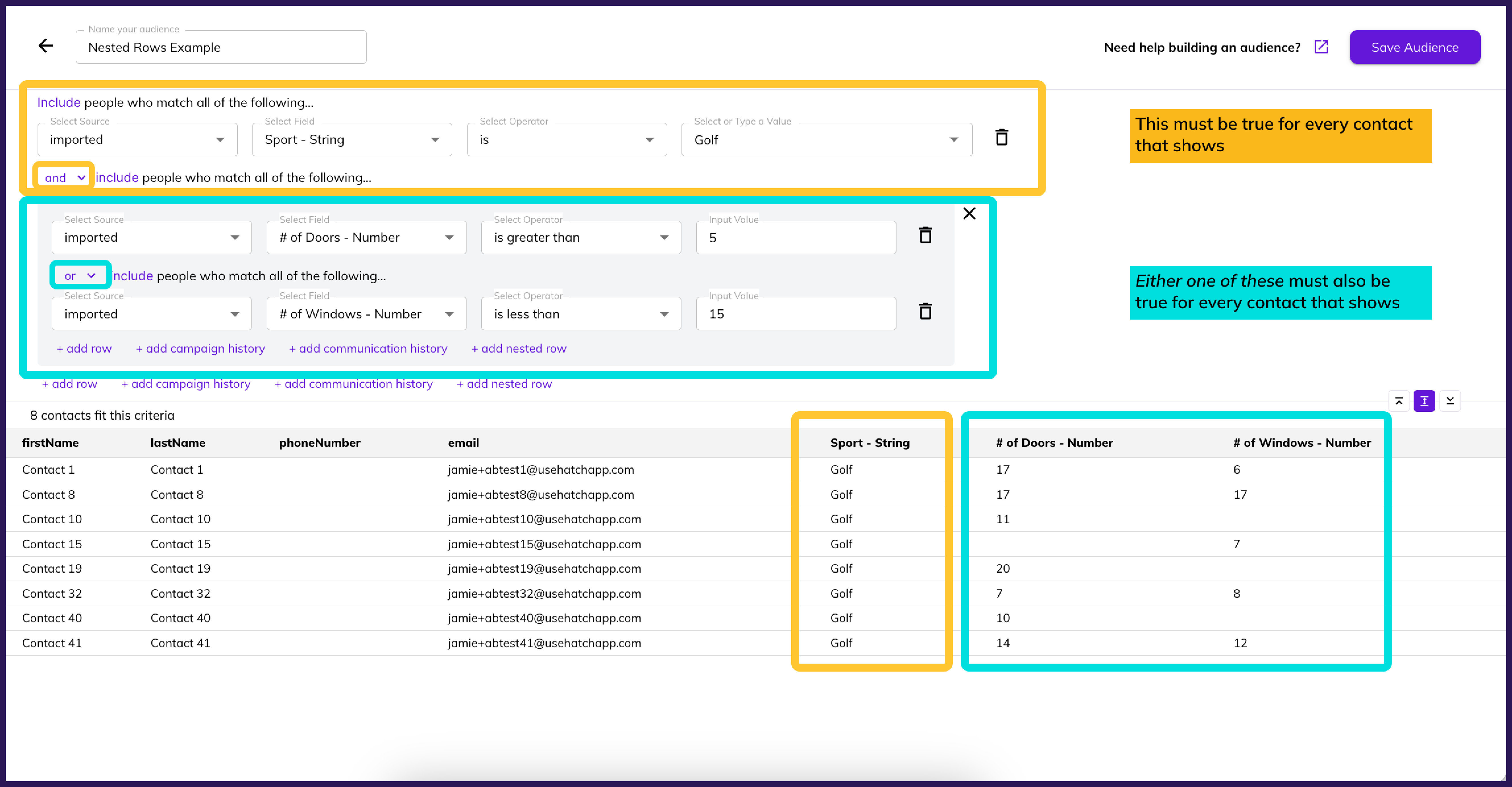This screenshot has width=1512, height=787.
Task: Toggle the purple 'Include' word
Action: [59, 103]
